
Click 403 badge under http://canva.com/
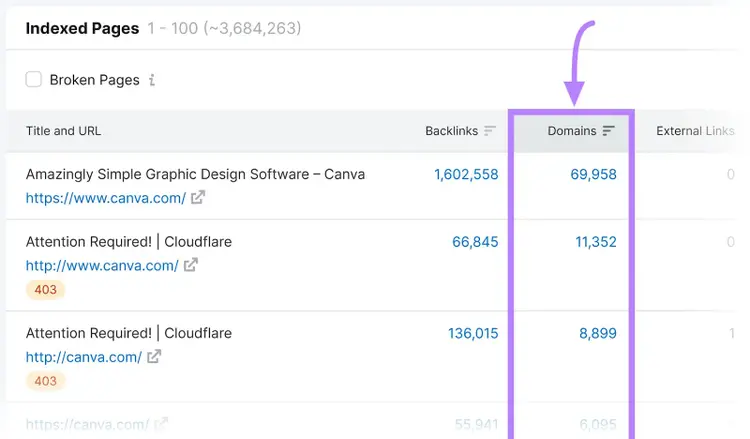pos(45,381)
